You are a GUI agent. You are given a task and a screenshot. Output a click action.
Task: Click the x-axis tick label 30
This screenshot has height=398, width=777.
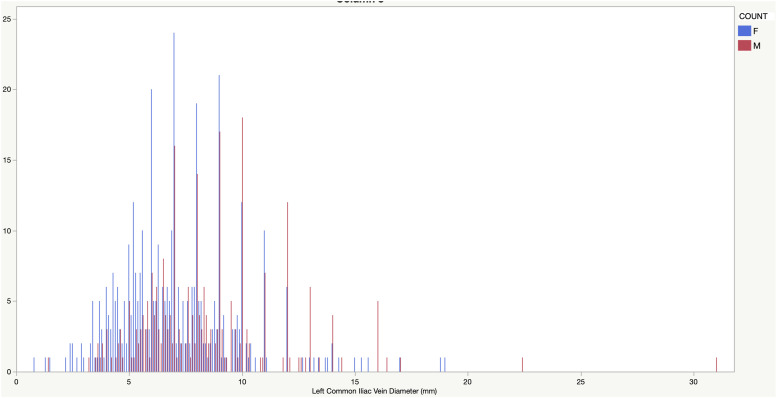click(x=693, y=382)
